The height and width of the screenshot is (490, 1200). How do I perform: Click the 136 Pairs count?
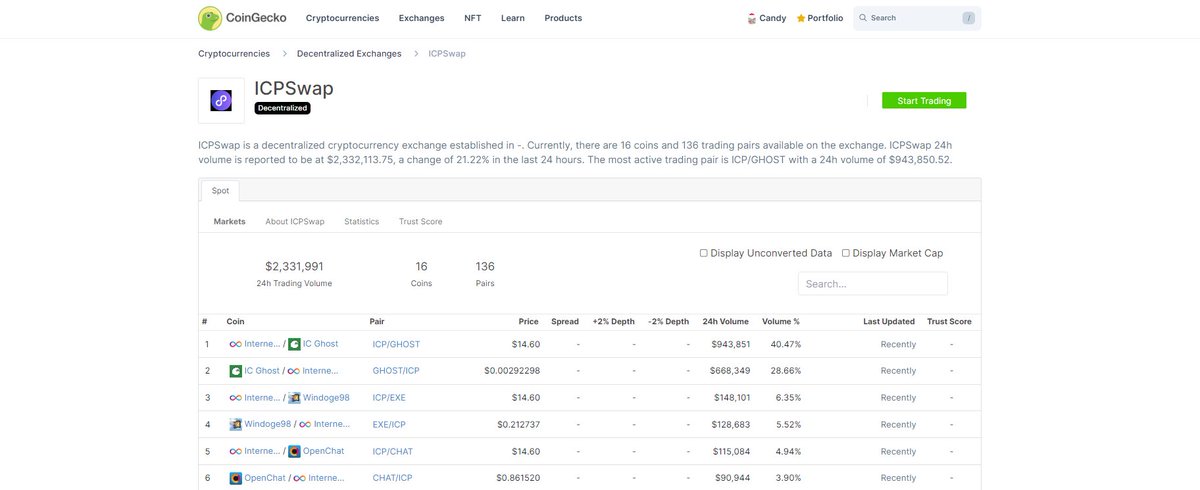pyautogui.click(x=485, y=266)
